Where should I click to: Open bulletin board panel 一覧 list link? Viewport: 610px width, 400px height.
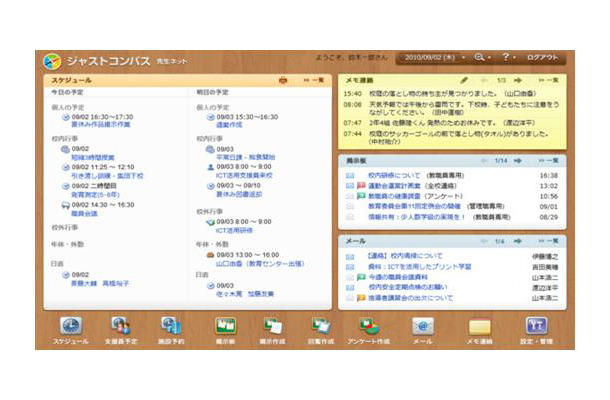pyautogui.click(x=549, y=161)
